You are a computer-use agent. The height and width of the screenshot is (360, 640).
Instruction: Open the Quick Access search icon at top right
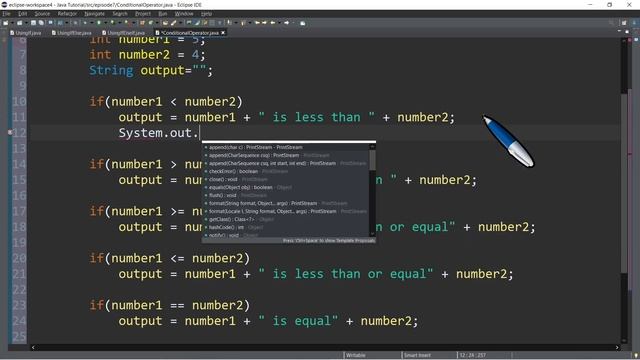point(611,23)
